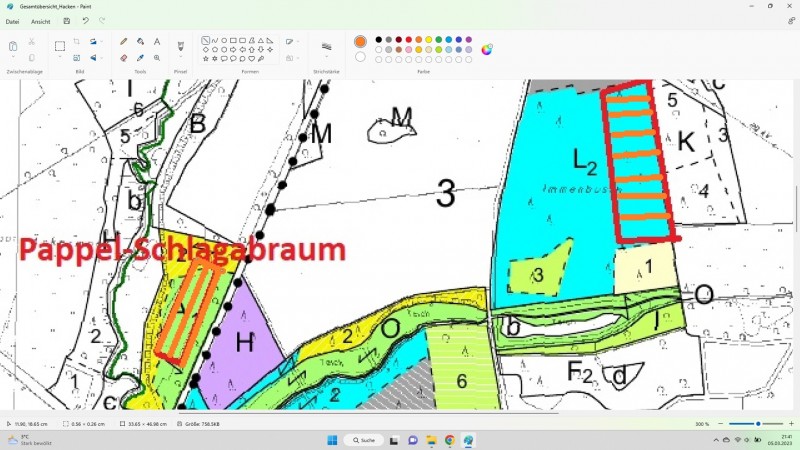Viewport: 800px width, 450px height.
Task: Select the Fill bucket tool
Action: coord(140,42)
